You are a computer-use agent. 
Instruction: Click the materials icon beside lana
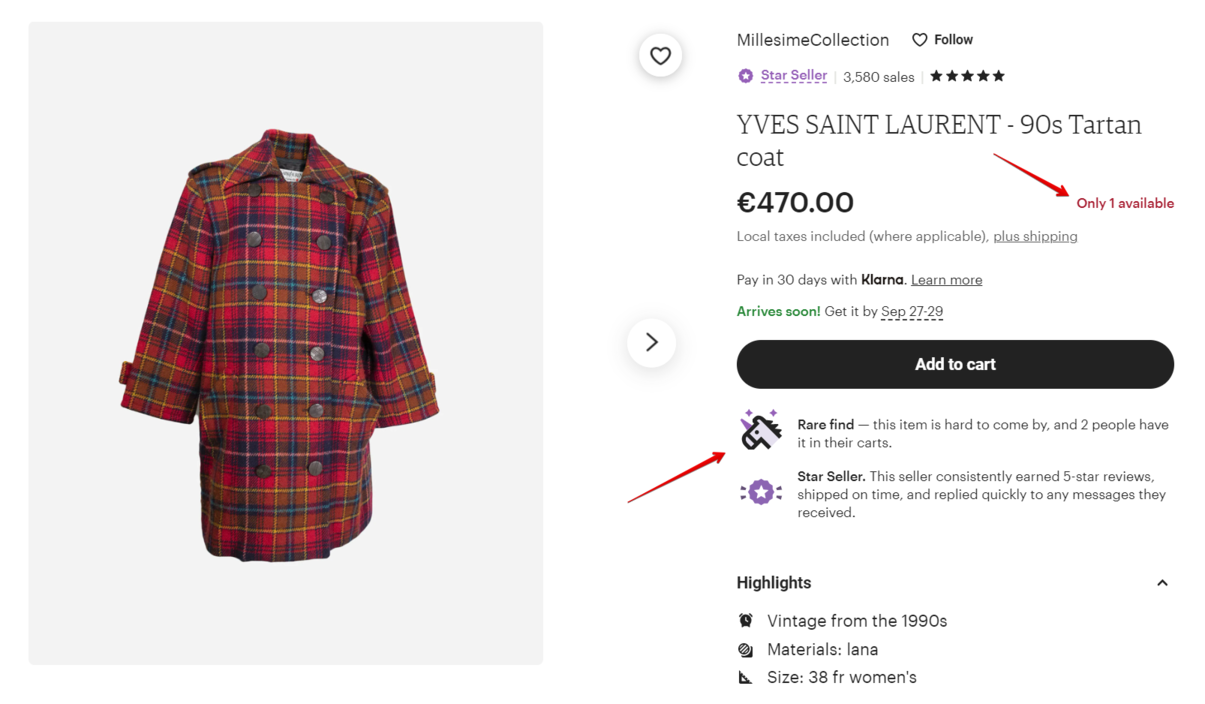746,649
